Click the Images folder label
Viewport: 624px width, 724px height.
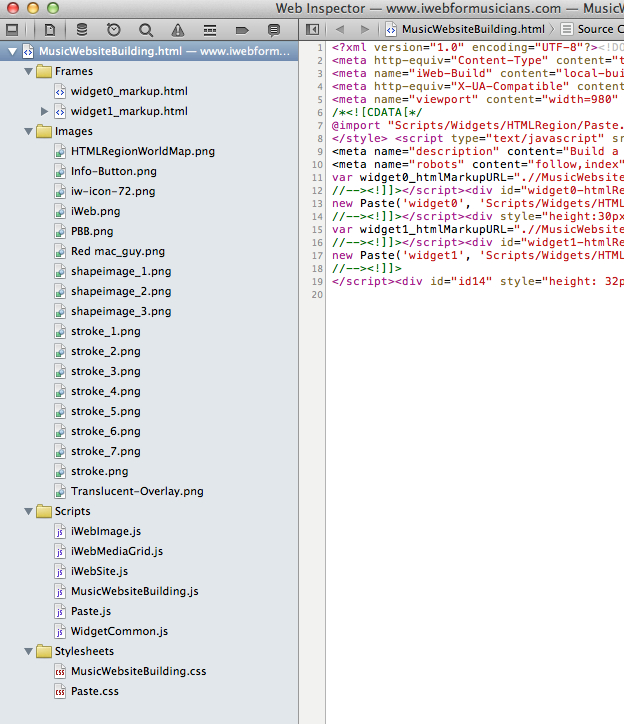[74, 131]
